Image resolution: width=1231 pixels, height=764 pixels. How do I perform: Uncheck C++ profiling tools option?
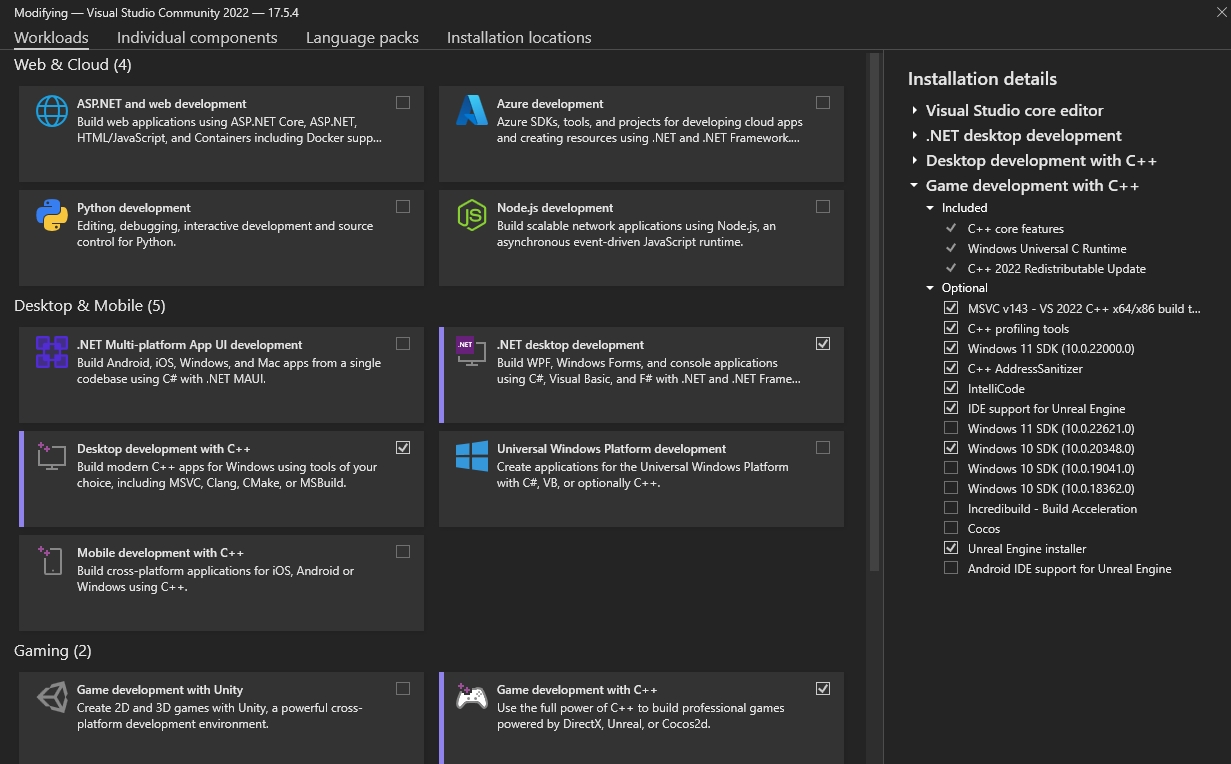(x=951, y=328)
